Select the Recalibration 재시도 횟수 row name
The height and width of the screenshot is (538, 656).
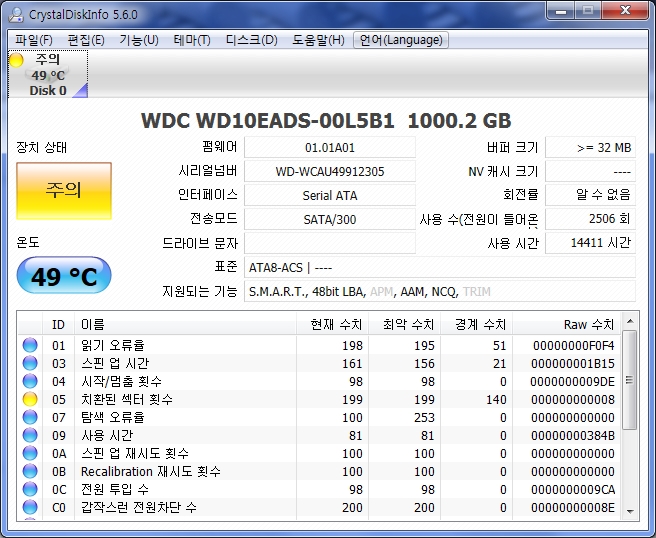click(x=151, y=471)
